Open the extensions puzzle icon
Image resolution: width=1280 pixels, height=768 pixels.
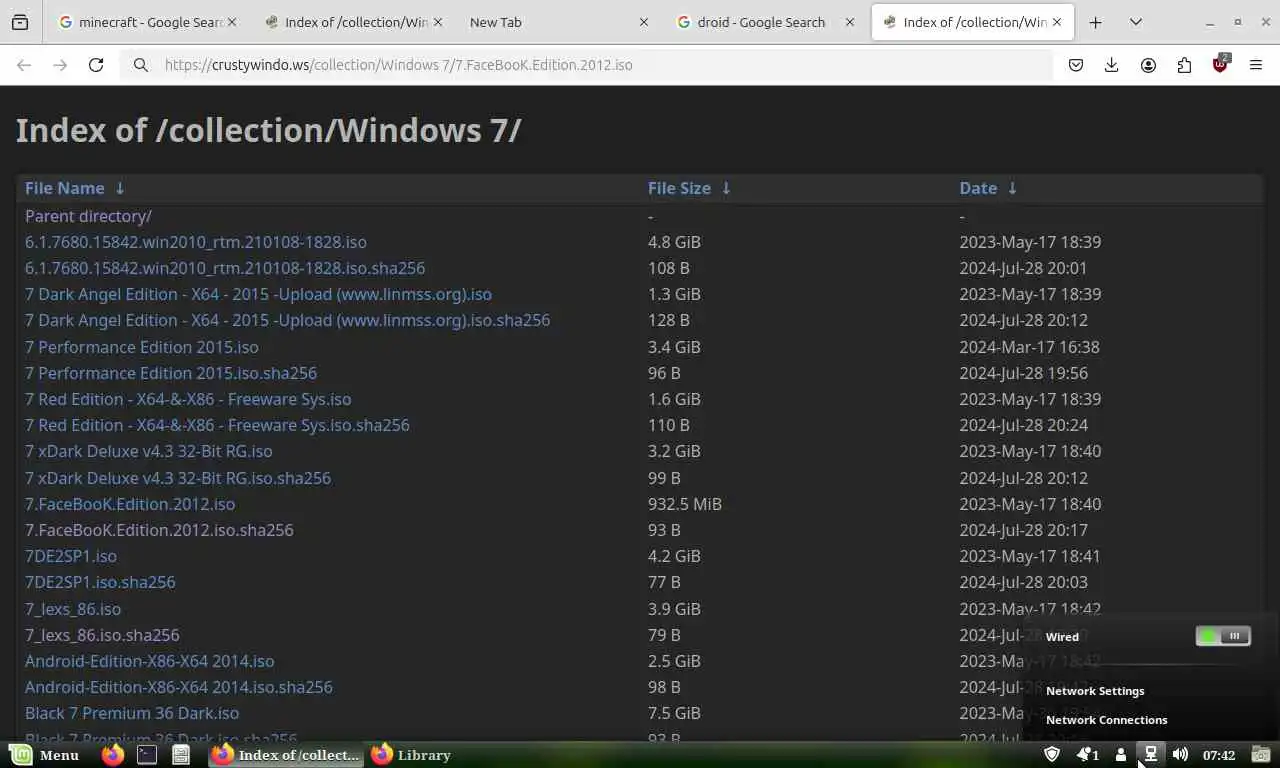[x=1184, y=65]
